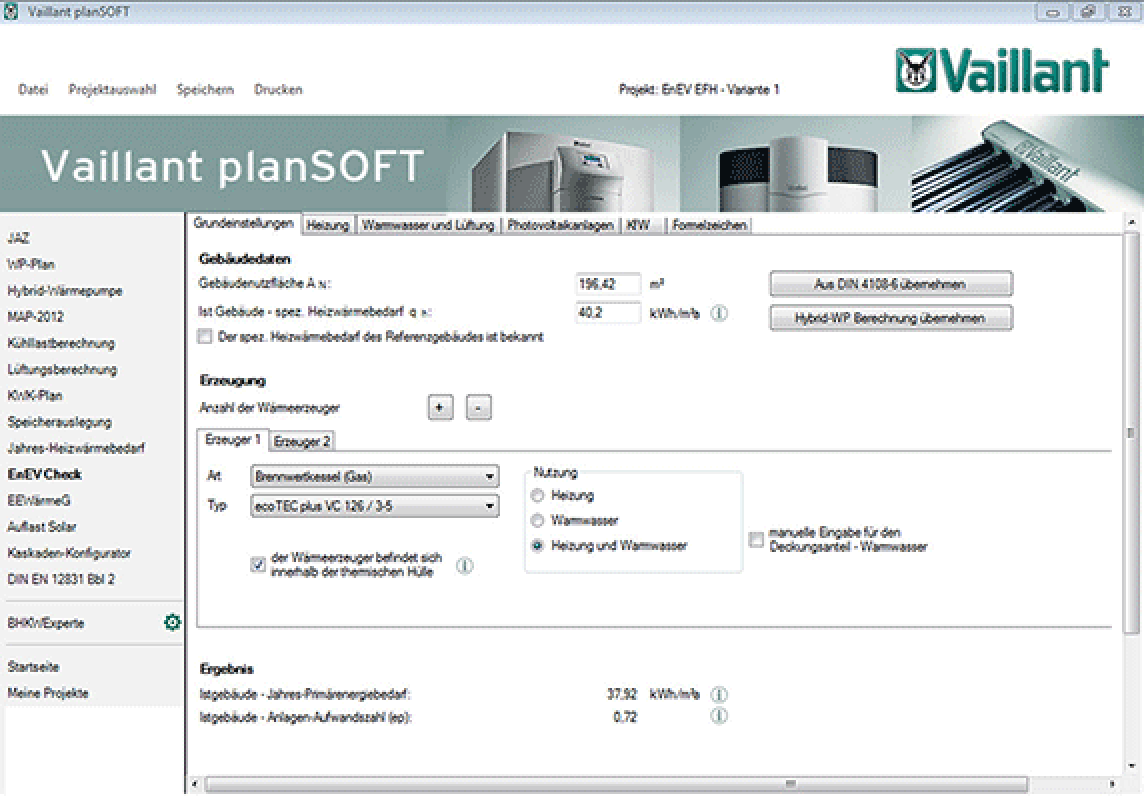Open EEWärmeG in the sidebar
The image size is (1144, 796).
pyautogui.click(x=39, y=501)
